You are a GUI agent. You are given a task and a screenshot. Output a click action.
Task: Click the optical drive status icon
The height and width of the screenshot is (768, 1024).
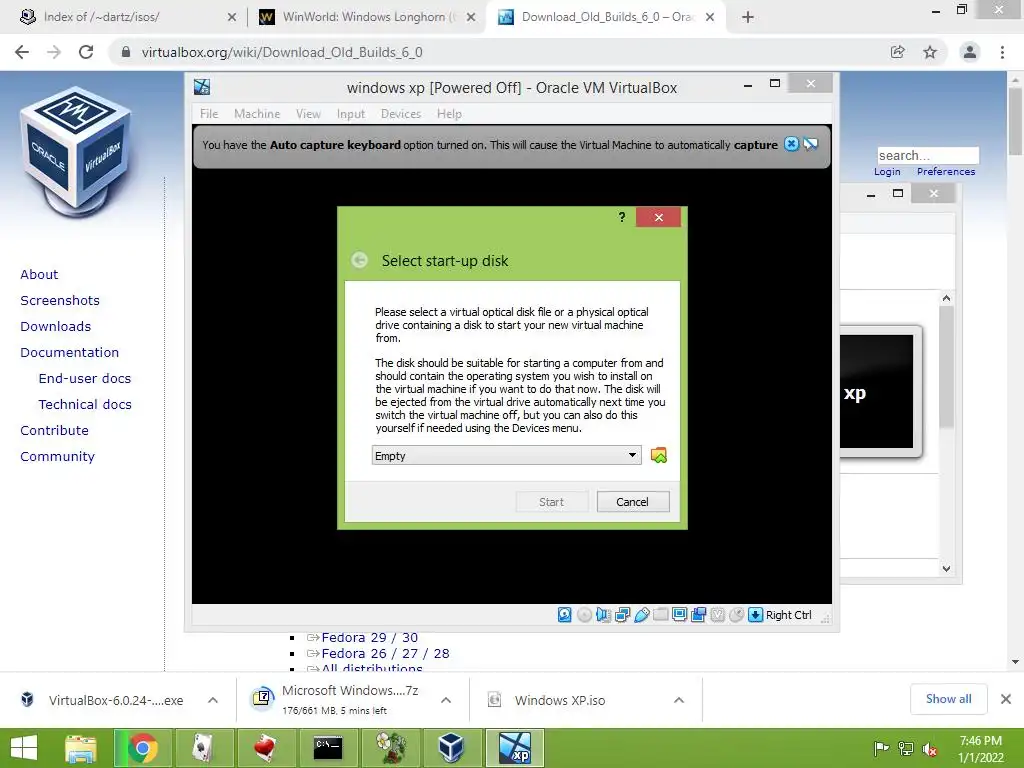pyautogui.click(x=584, y=615)
